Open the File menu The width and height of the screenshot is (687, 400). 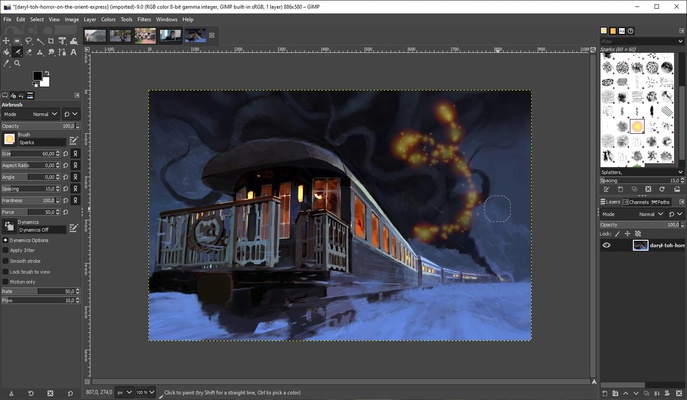[x=7, y=19]
